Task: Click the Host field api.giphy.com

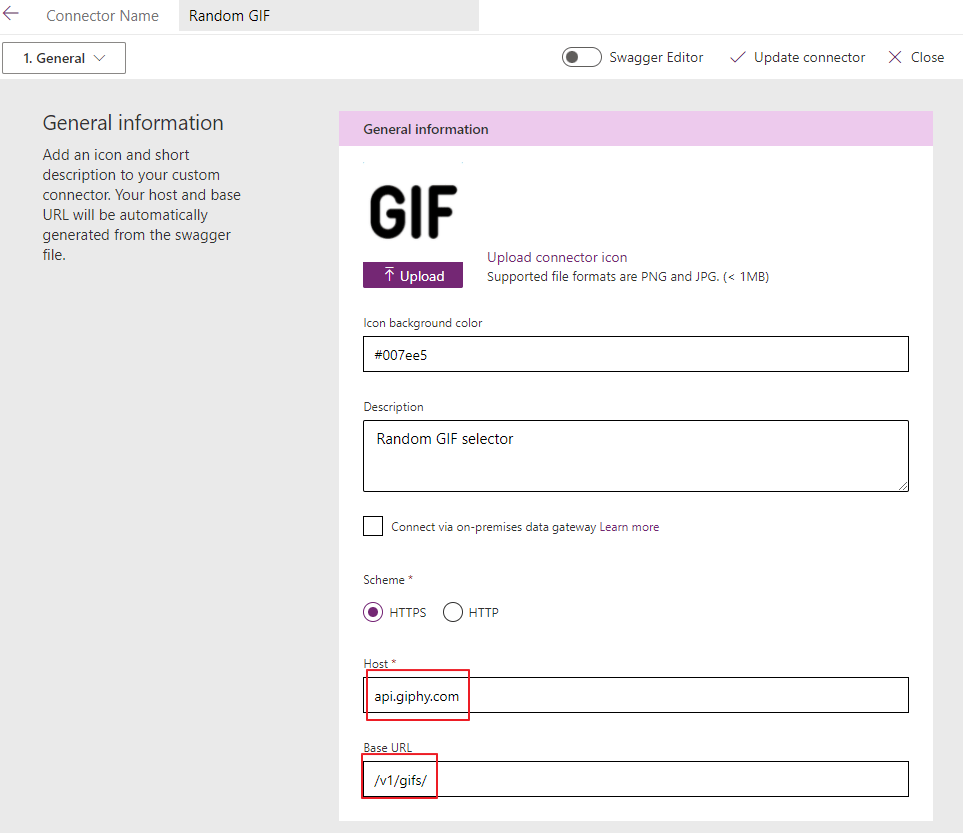Action: pyautogui.click(x=635, y=695)
